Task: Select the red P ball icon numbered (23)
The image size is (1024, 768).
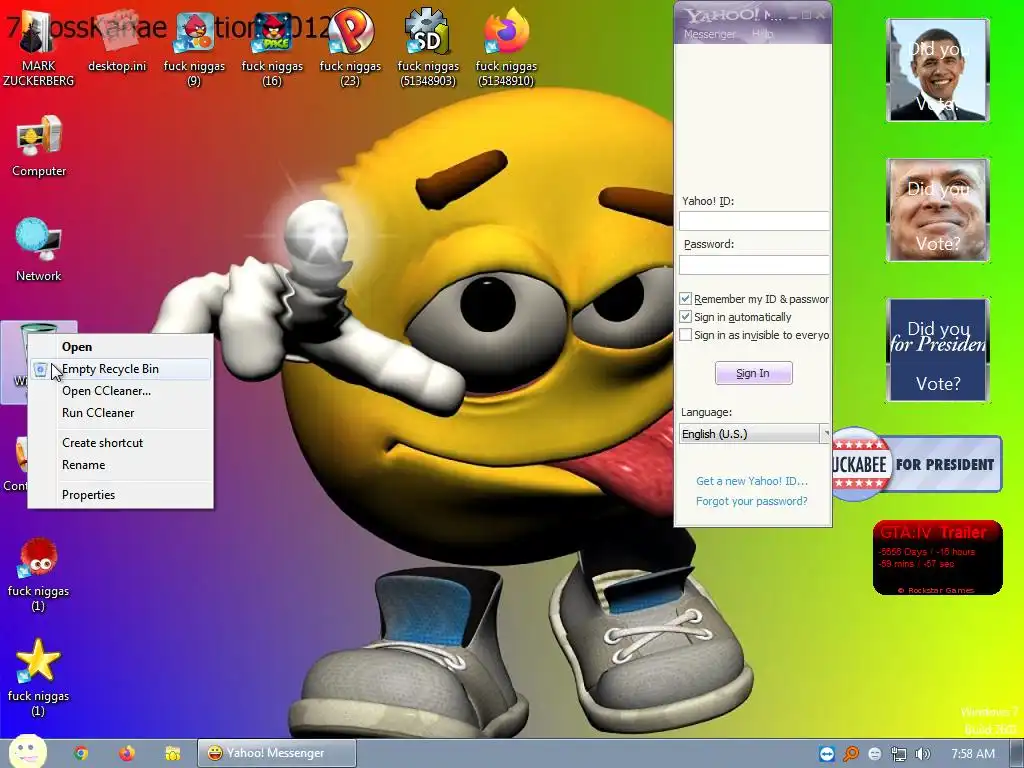Action: click(350, 47)
